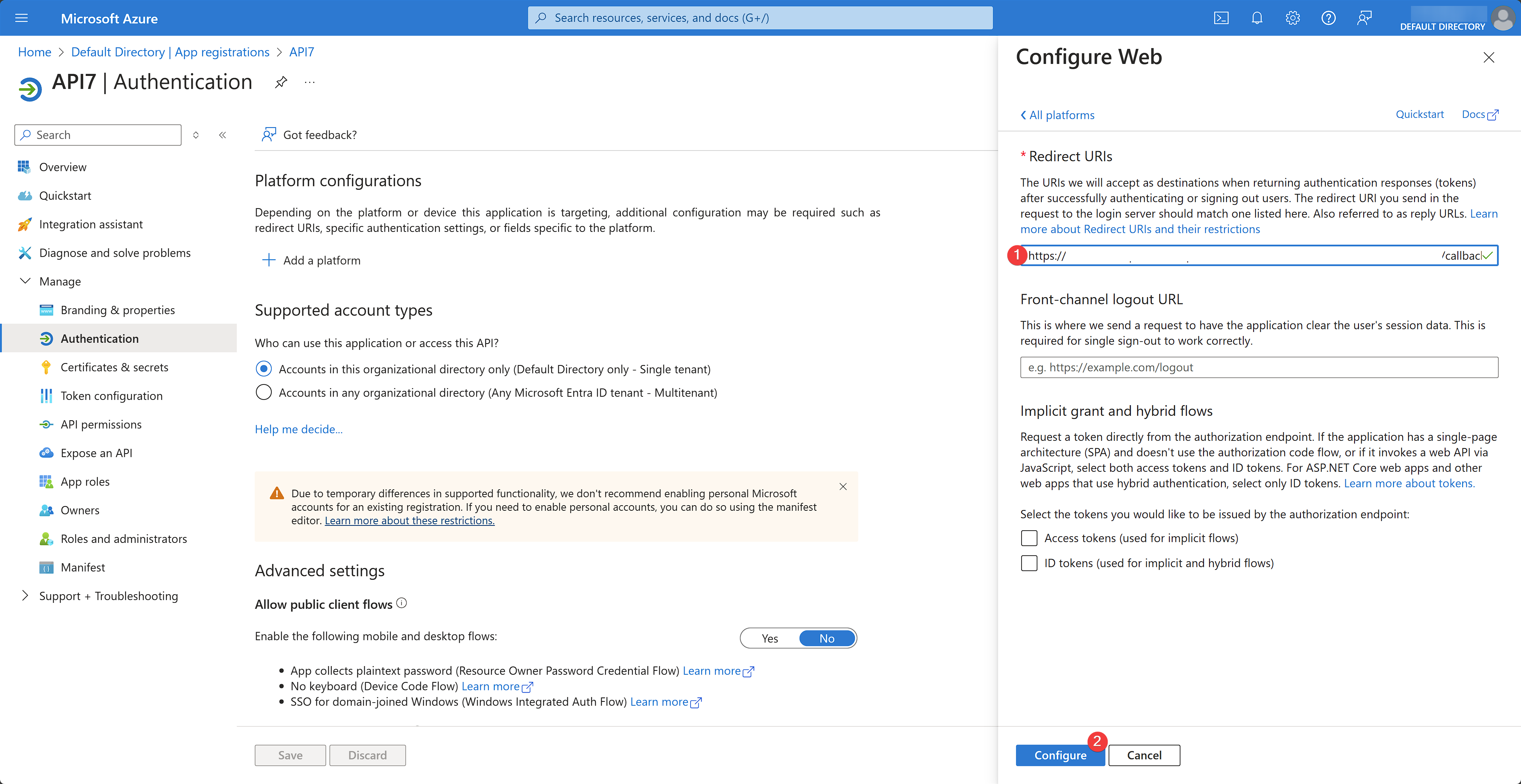Open Learn more for Device Code Flow
The height and width of the screenshot is (784, 1521).
(497, 687)
